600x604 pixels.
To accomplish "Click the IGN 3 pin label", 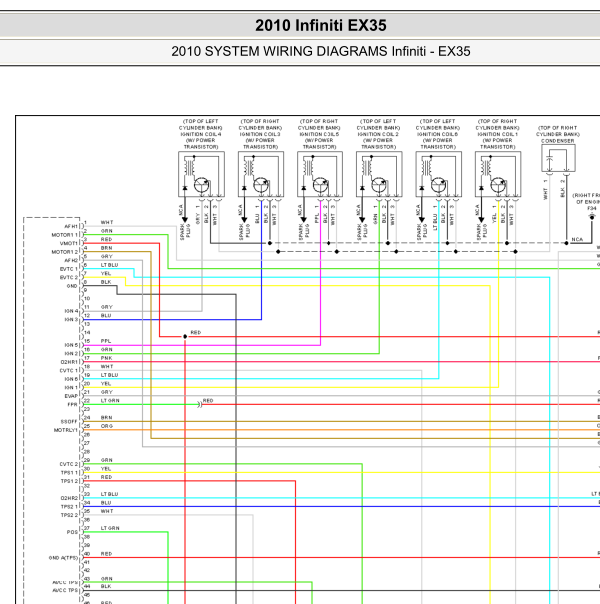I will point(71,319).
